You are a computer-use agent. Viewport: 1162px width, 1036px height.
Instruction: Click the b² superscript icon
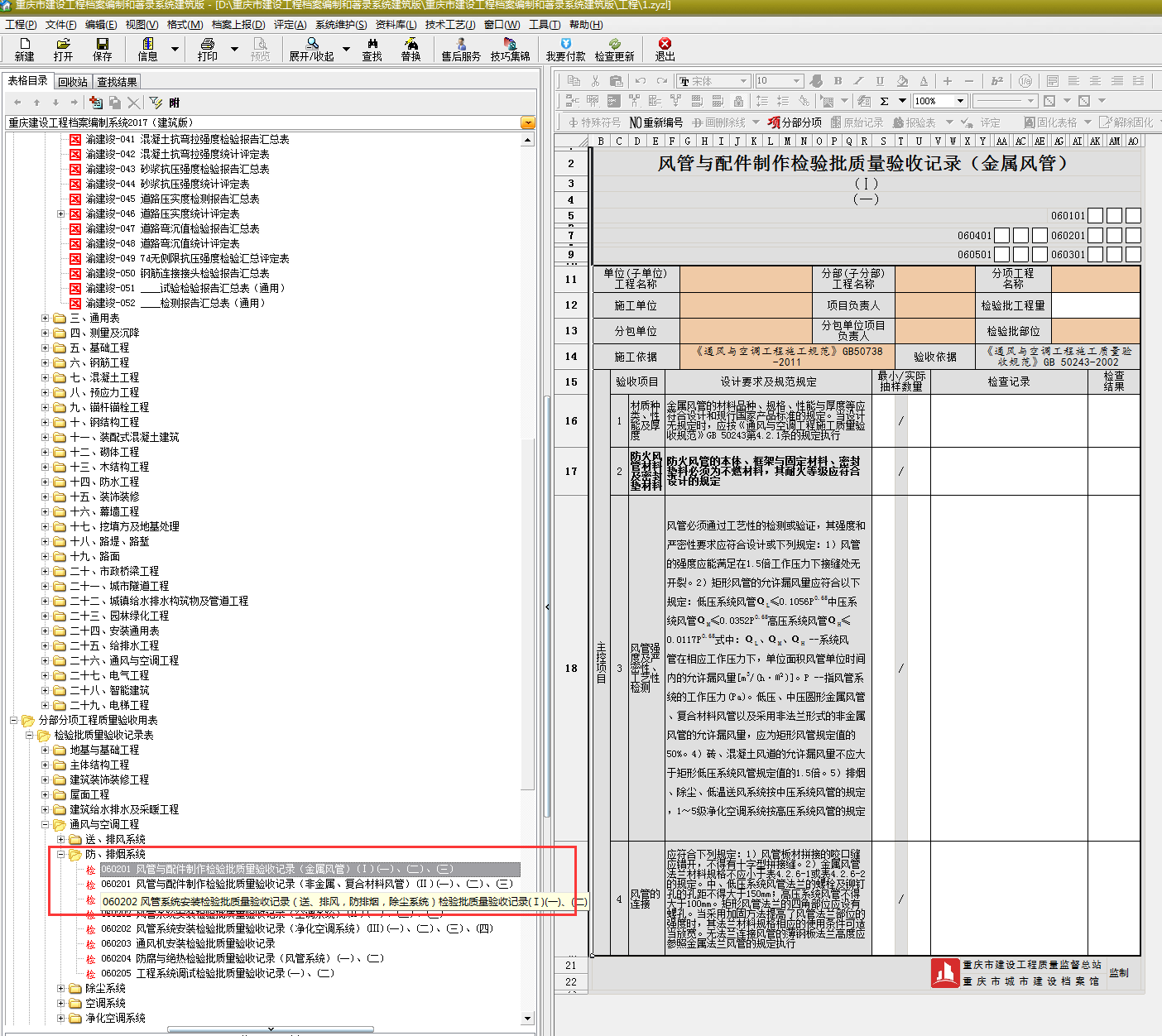point(996,81)
